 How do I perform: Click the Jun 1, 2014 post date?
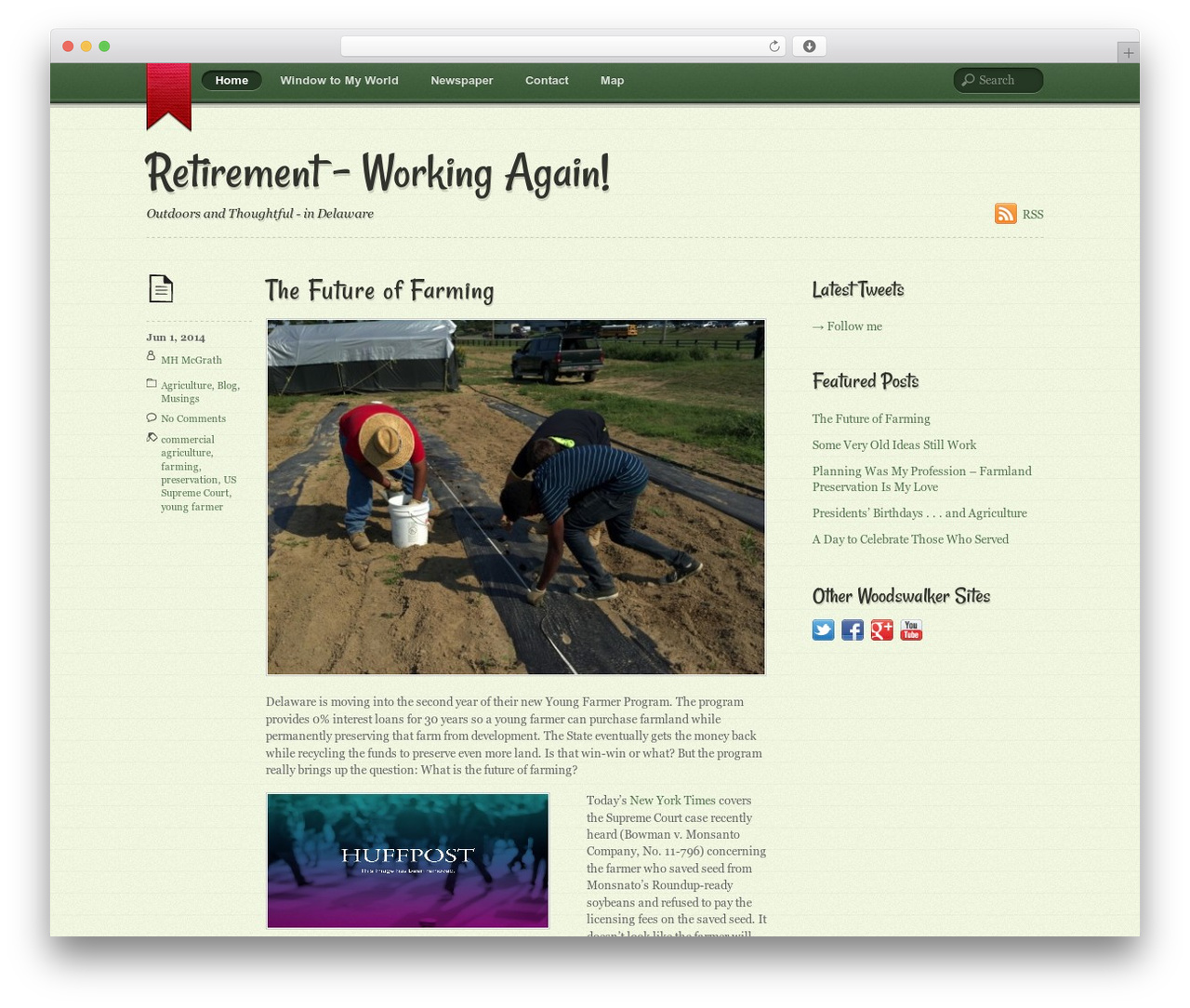coord(176,338)
